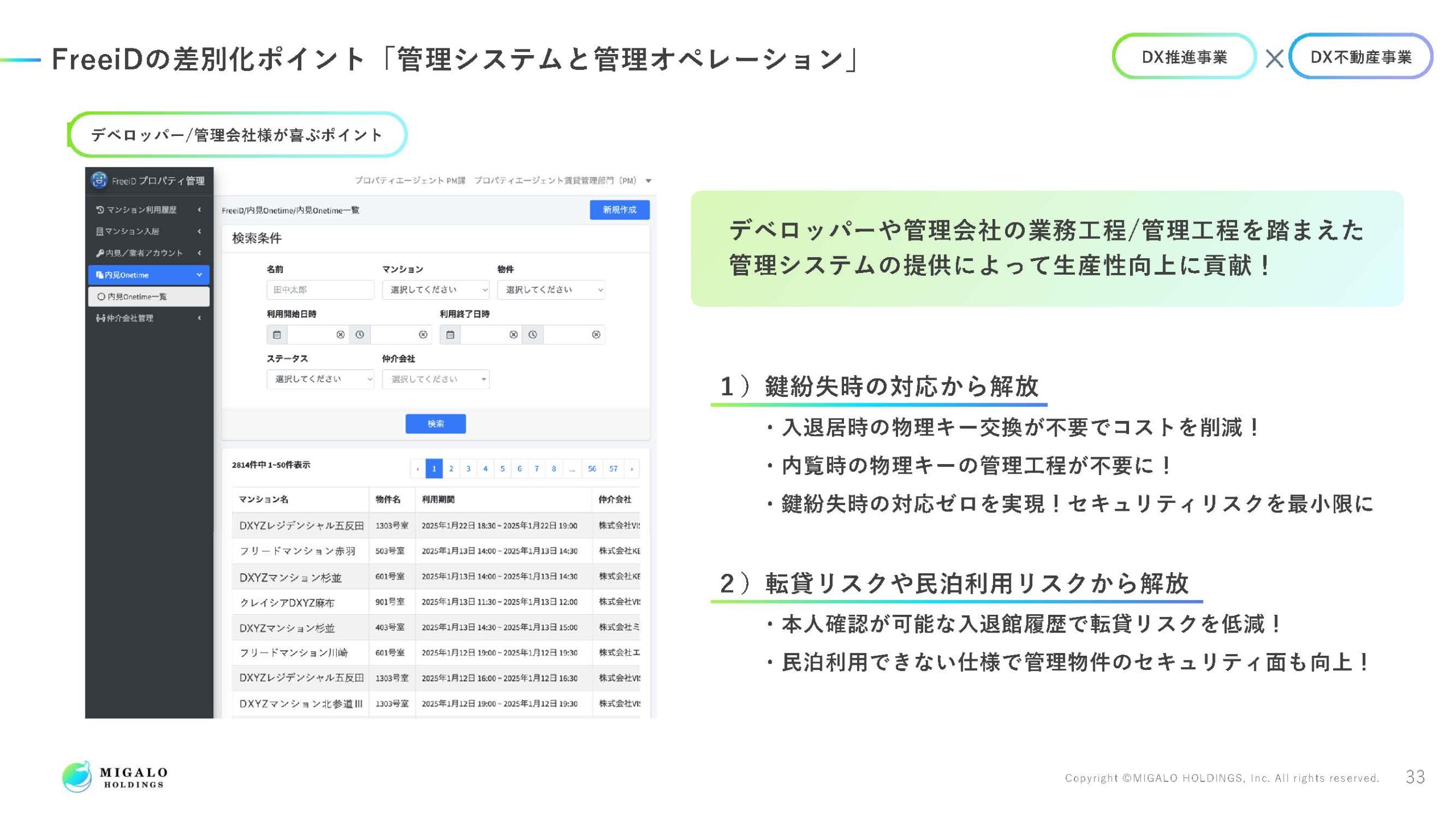Screen dimensions: 1456x819
Task: Open the account dropdown arrow after (PM)
Action: coord(648,181)
